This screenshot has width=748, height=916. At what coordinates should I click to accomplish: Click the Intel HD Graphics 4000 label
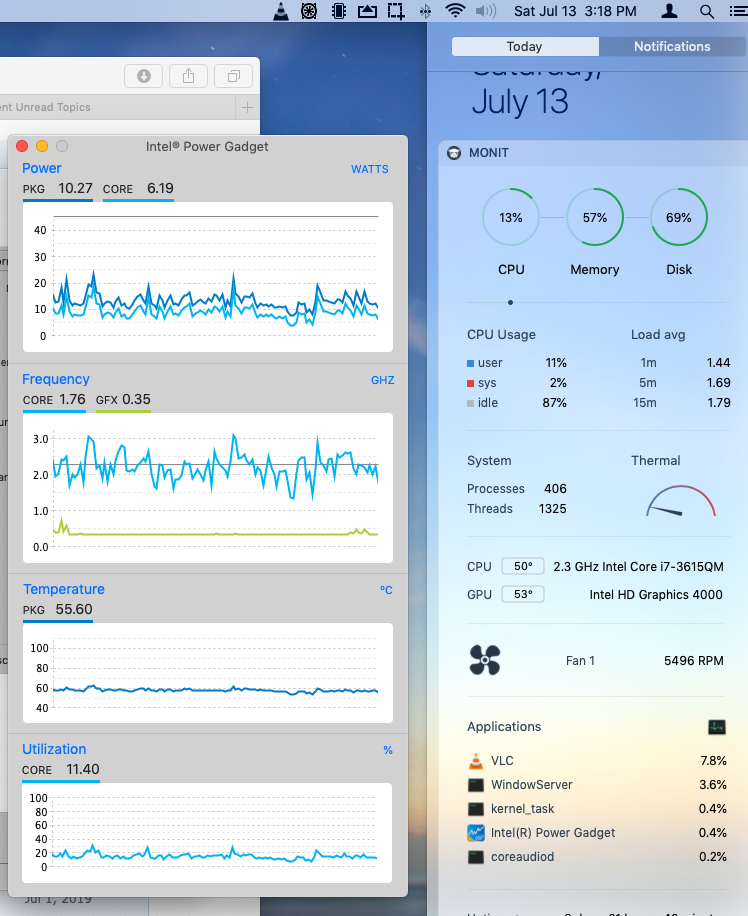(656, 595)
